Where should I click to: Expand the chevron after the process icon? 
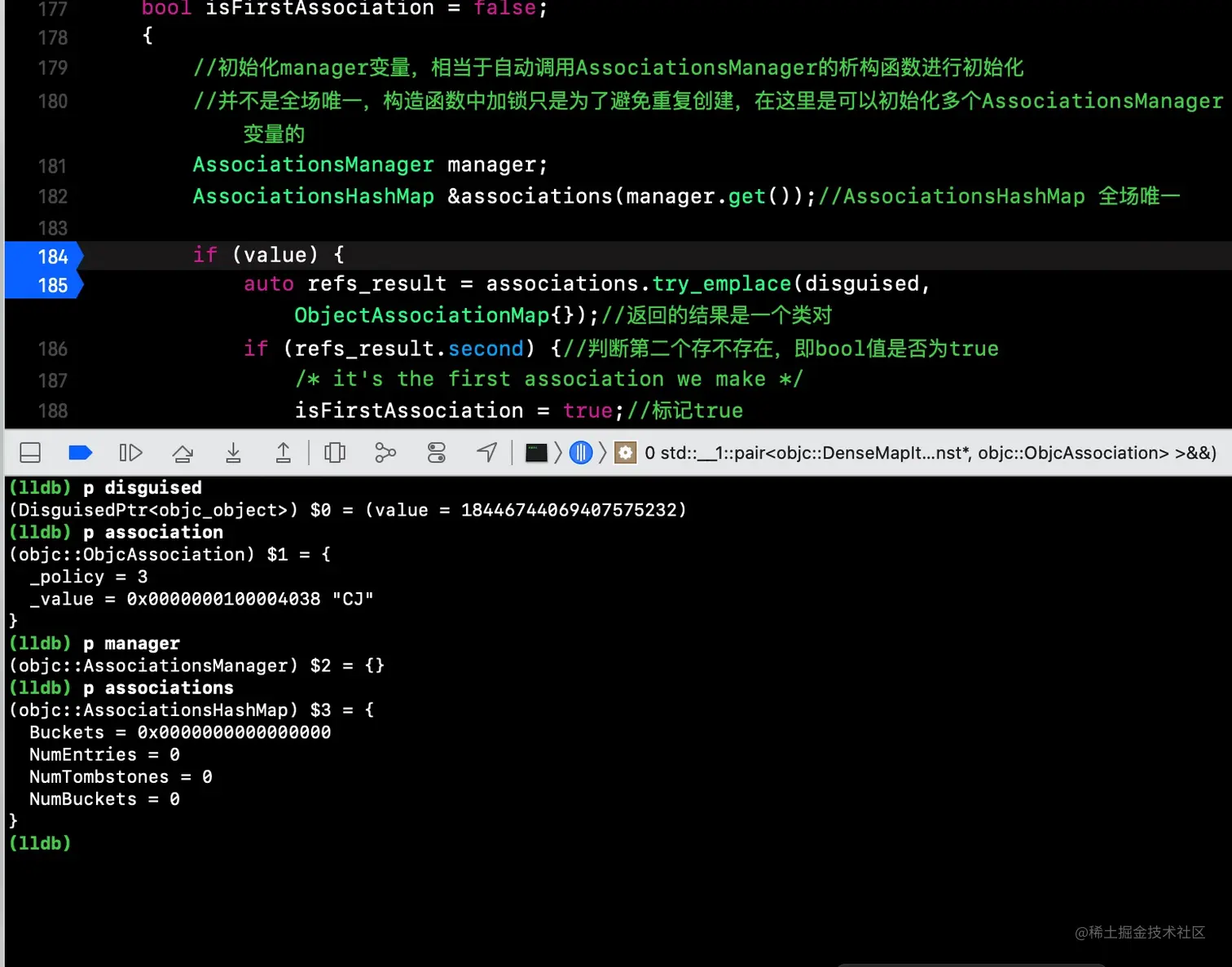[558, 453]
